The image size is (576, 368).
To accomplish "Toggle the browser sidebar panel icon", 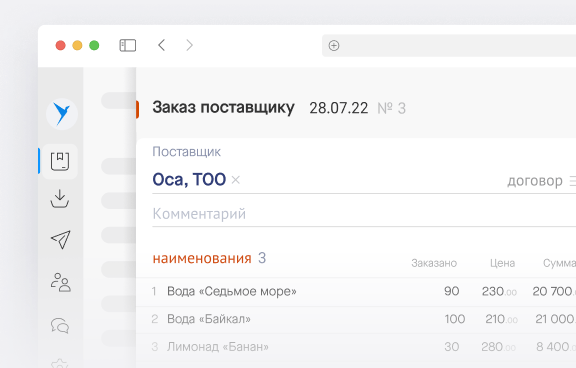I will pyautogui.click(x=128, y=46).
